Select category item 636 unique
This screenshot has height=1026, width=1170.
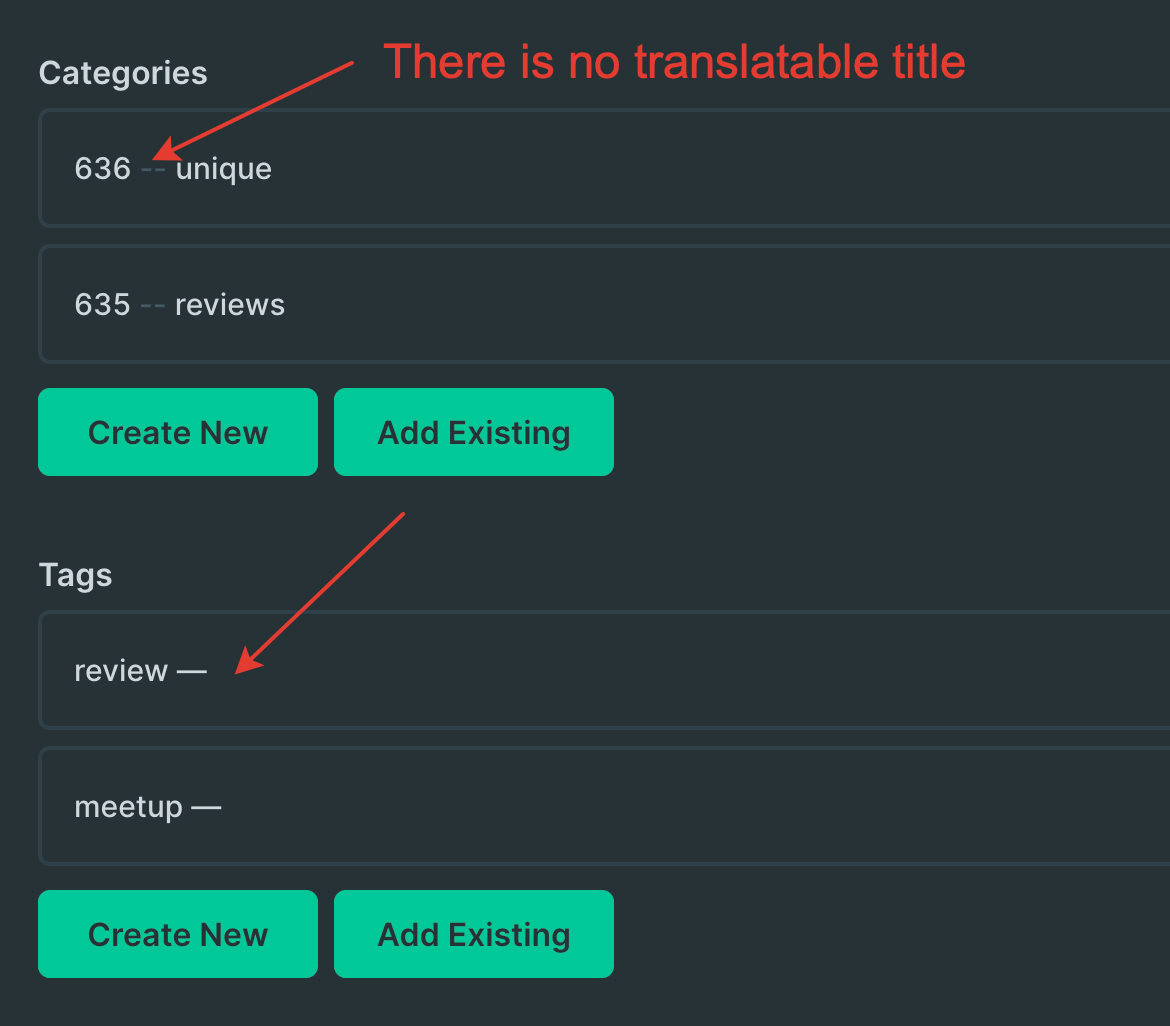(400, 168)
